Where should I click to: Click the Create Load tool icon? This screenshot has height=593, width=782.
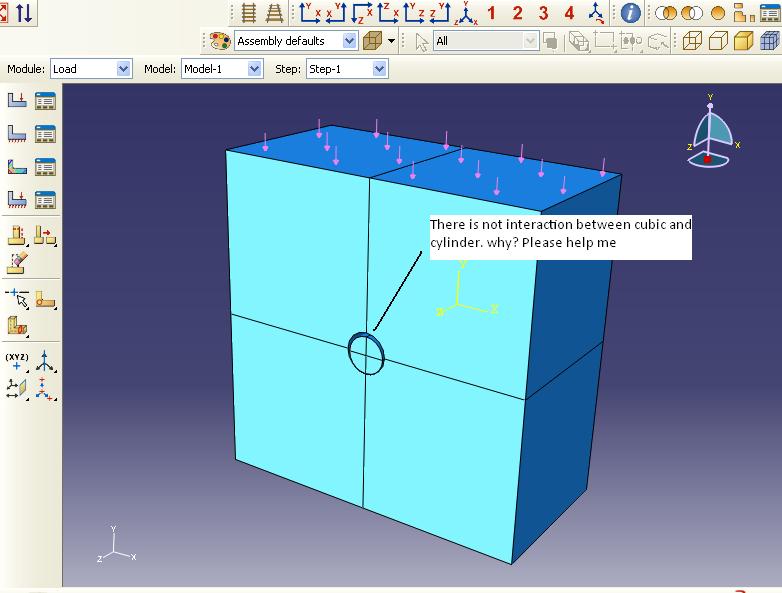18,100
